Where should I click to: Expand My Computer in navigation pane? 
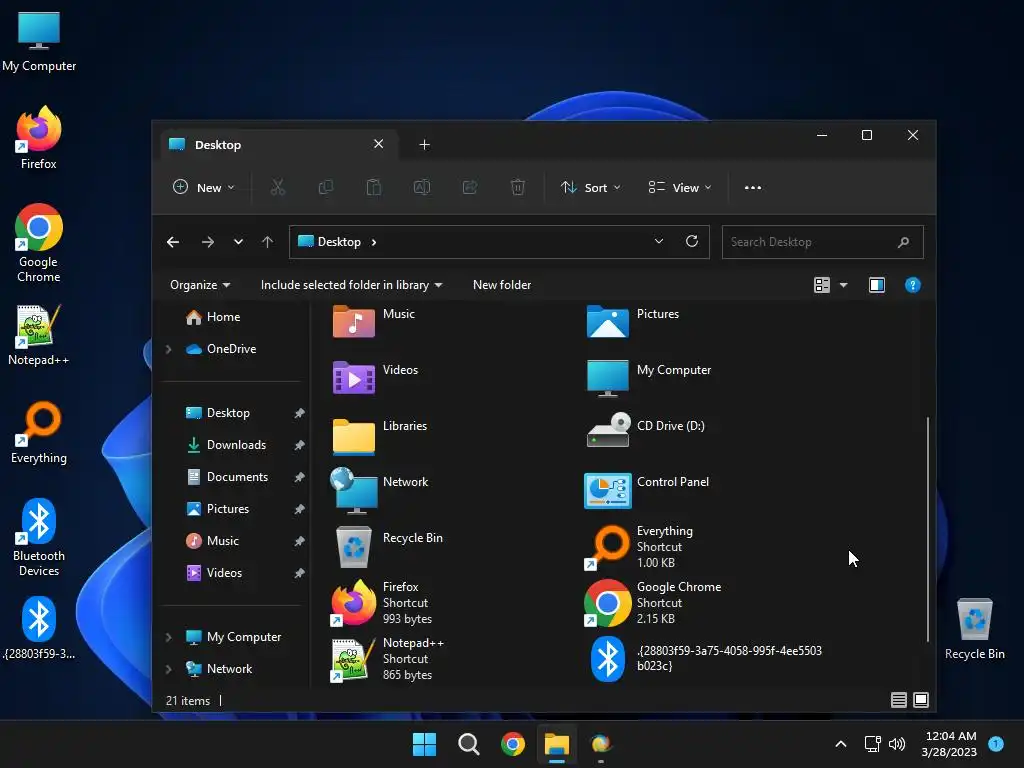click(168, 637)
